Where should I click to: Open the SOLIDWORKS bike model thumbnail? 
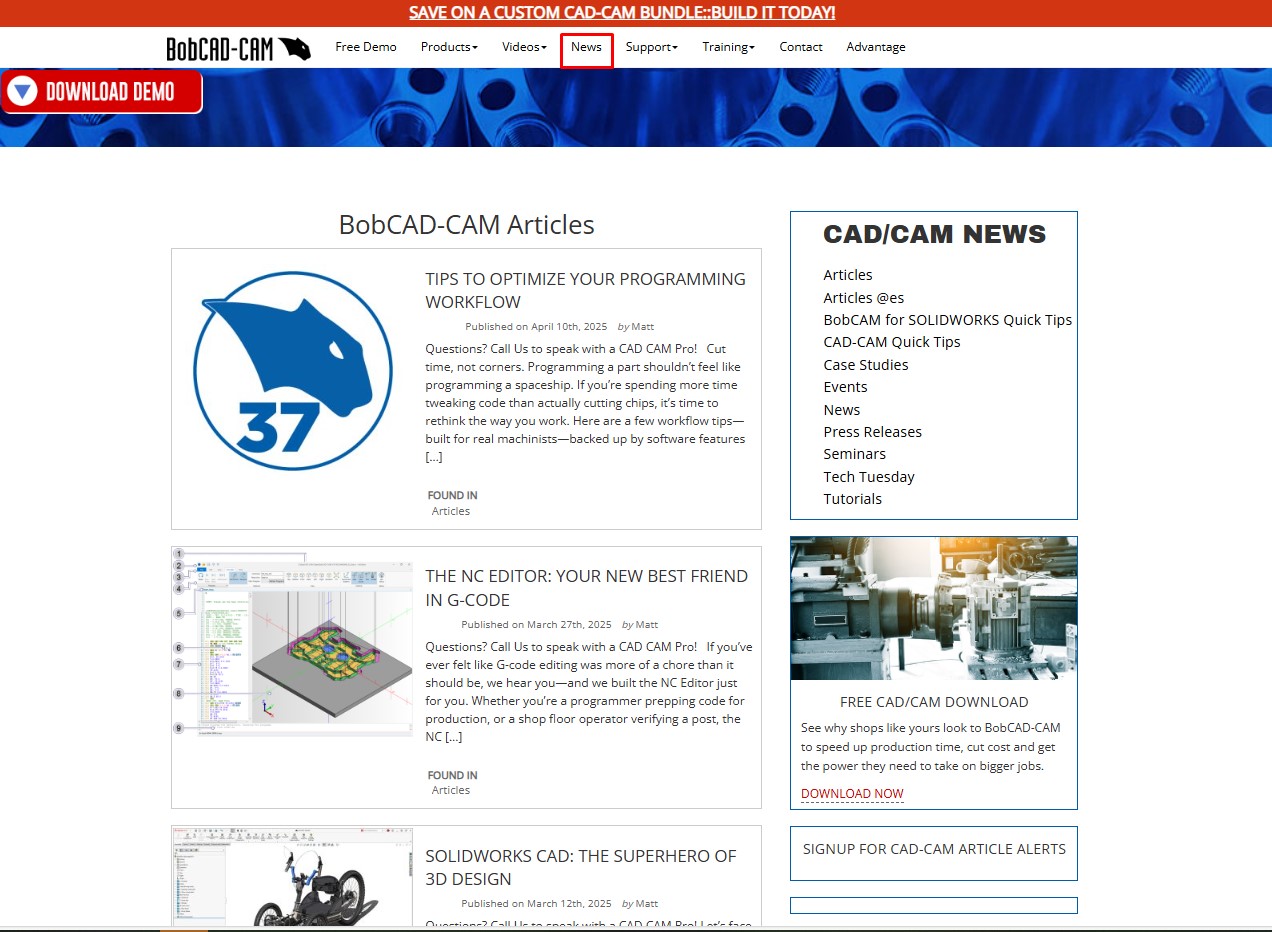click(293, 876)
